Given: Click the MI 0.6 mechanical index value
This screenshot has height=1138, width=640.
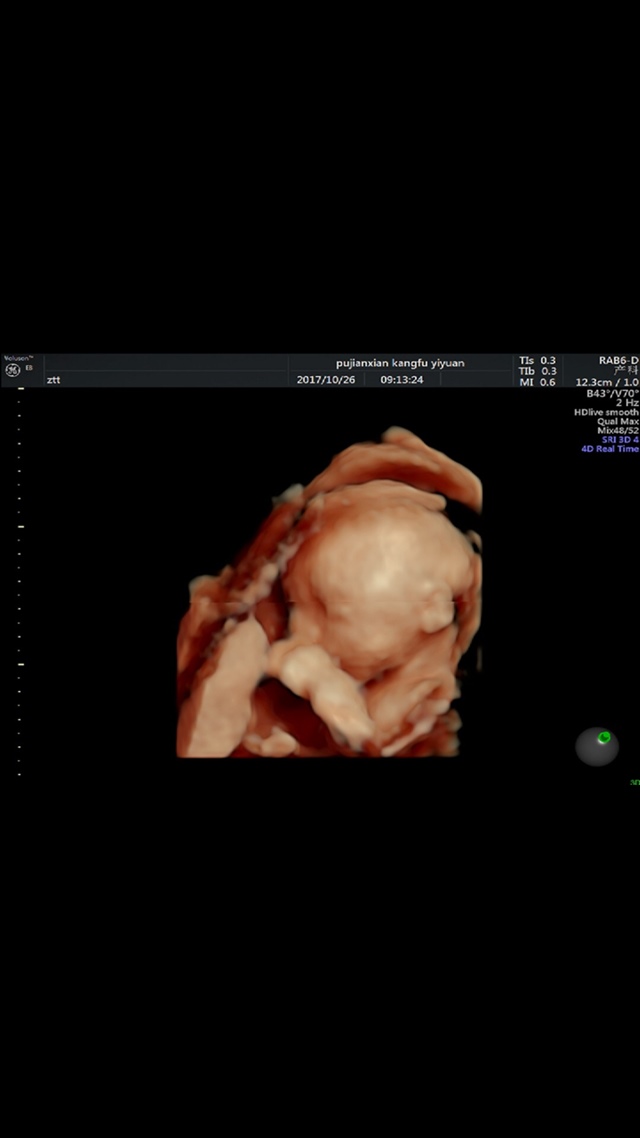Looking at the screenshot, I should click(537, 382).
